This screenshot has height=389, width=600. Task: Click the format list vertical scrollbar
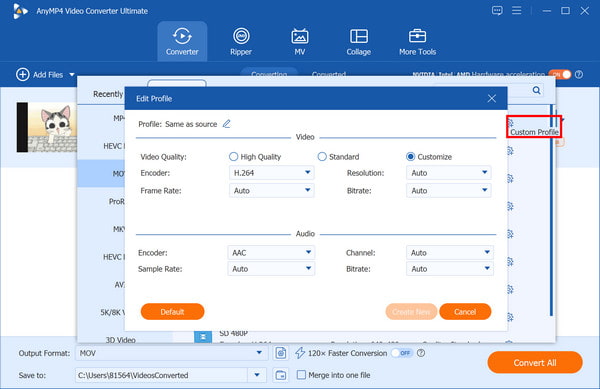coord(551,210)
